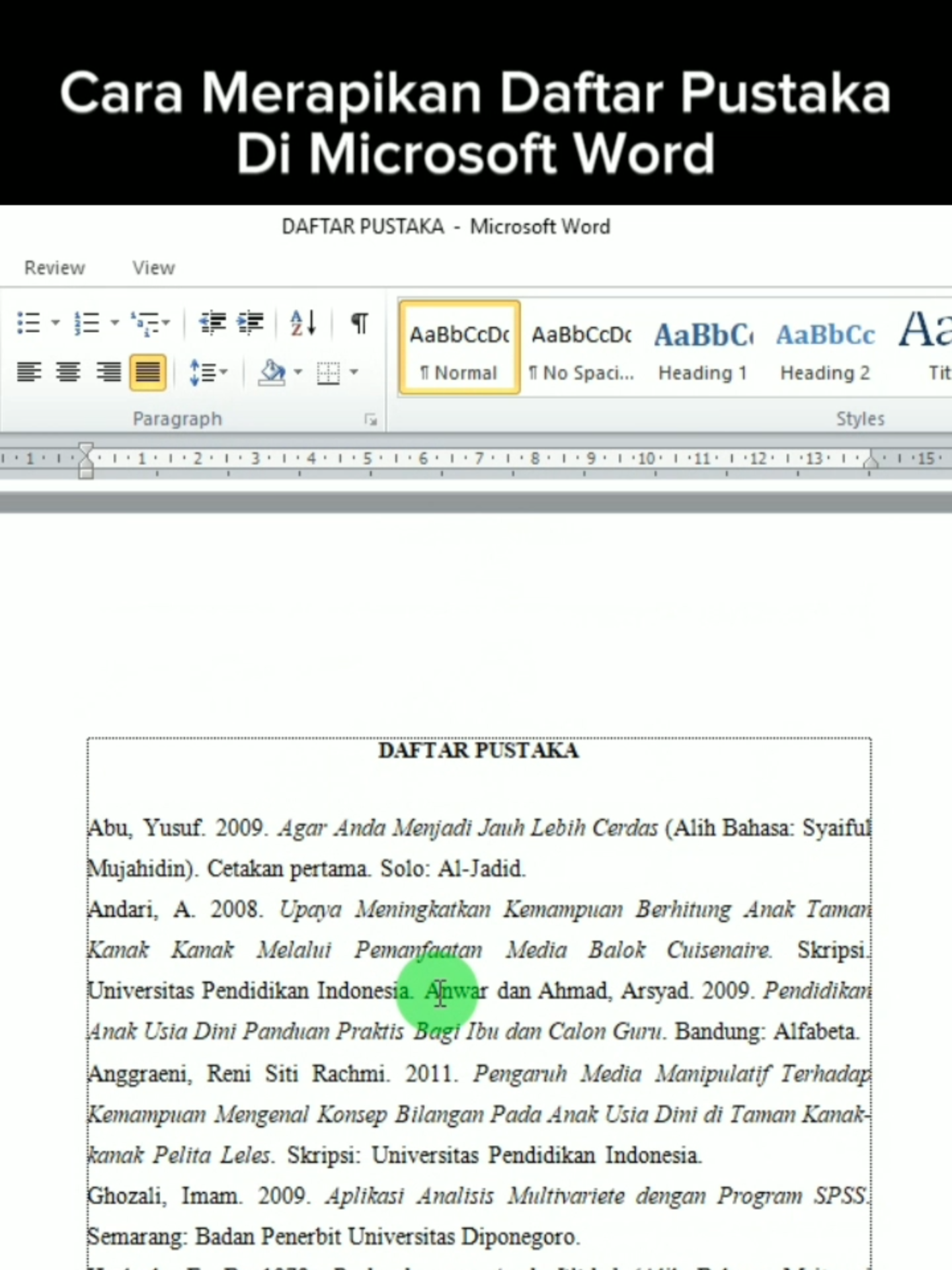Open the Bullets dropdown arrow
Screen dimensions: 952x1270
point(56,323)
